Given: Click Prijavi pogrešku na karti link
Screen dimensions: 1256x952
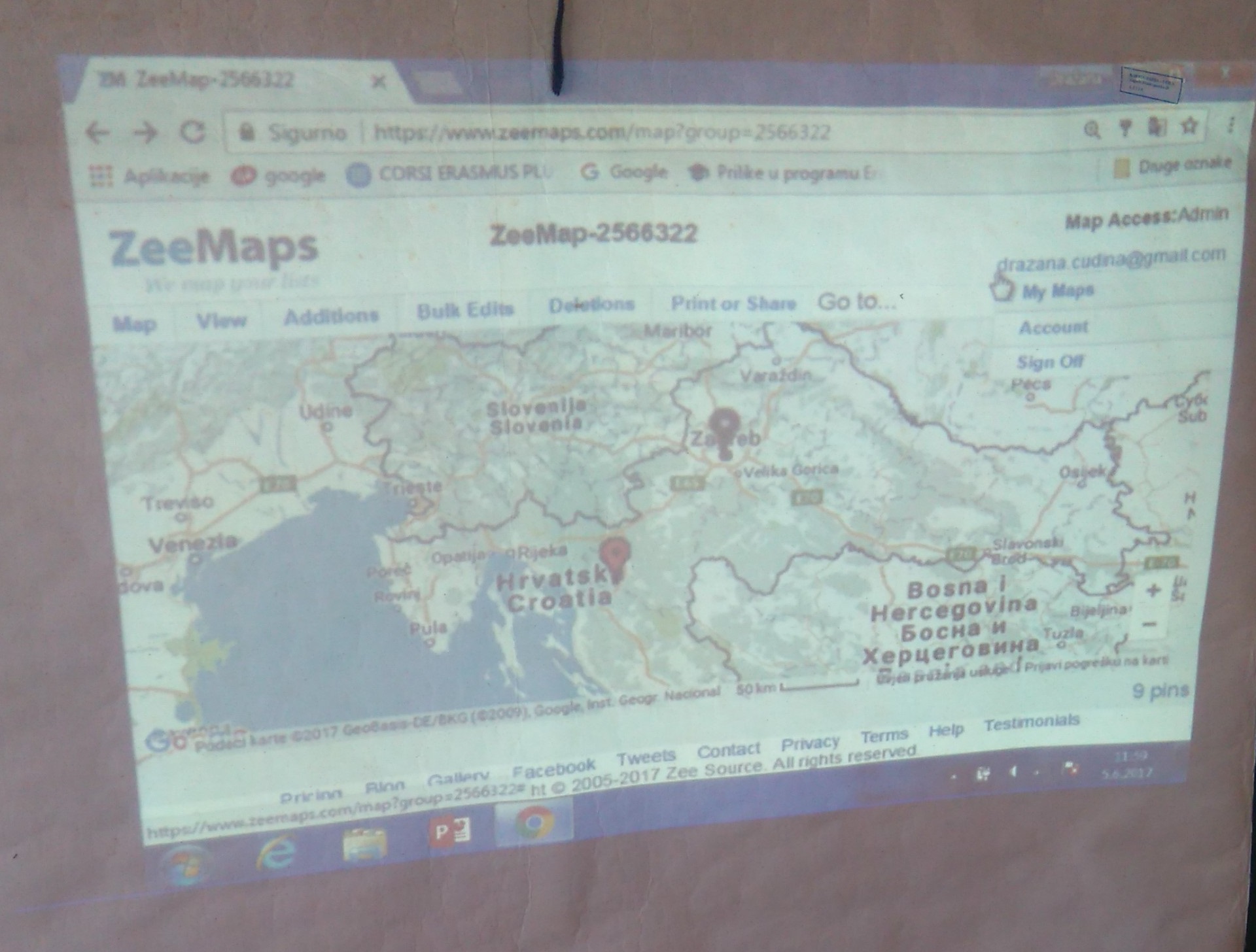Looking at the screenshot, I should tap(1096, 664).
